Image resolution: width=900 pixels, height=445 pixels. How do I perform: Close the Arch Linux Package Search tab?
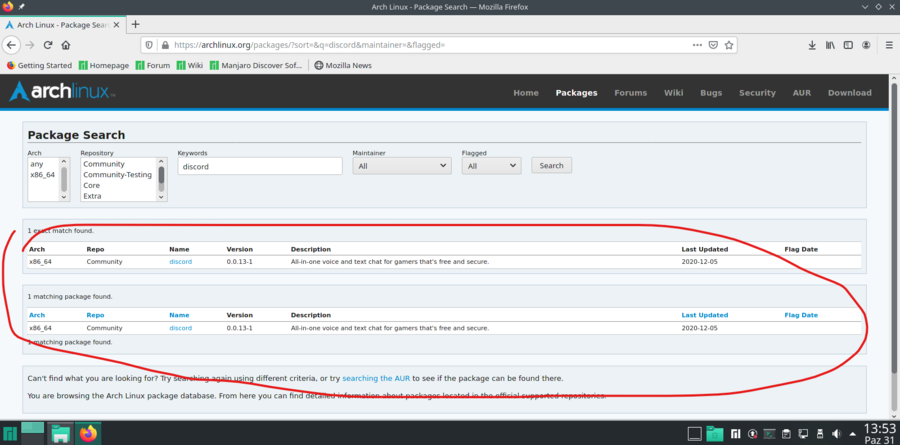[115, 25]
